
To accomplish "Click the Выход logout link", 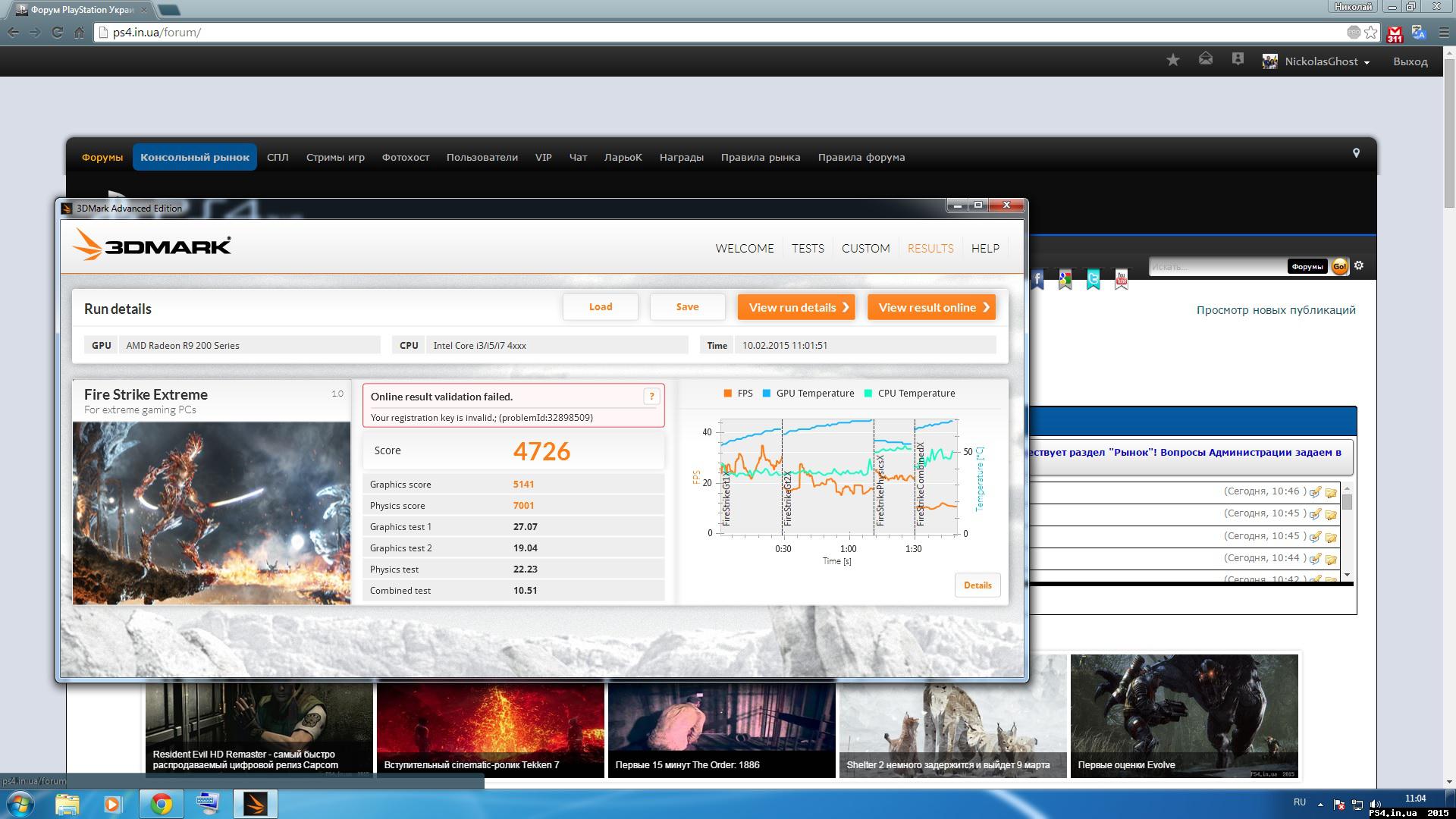I will (1410, 61).
